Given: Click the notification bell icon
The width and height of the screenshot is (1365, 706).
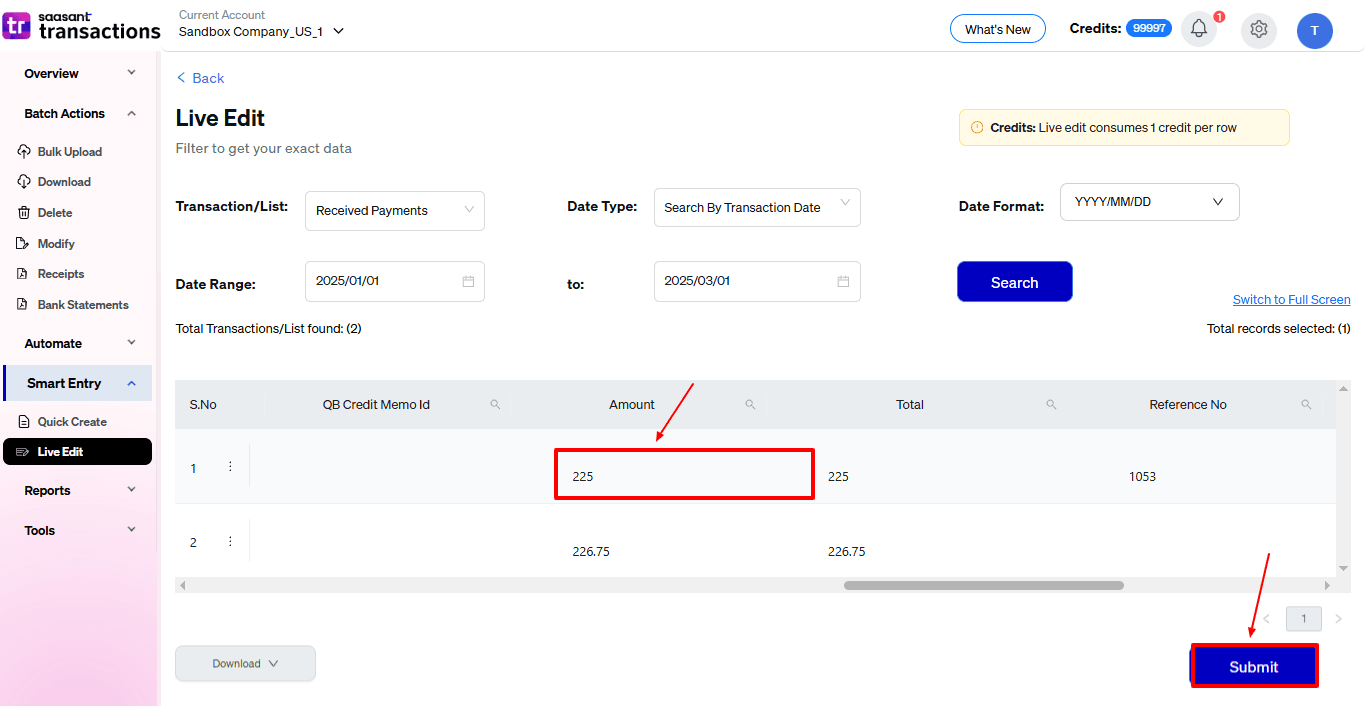Looking at the screenshot, I should pos(1198,29).
